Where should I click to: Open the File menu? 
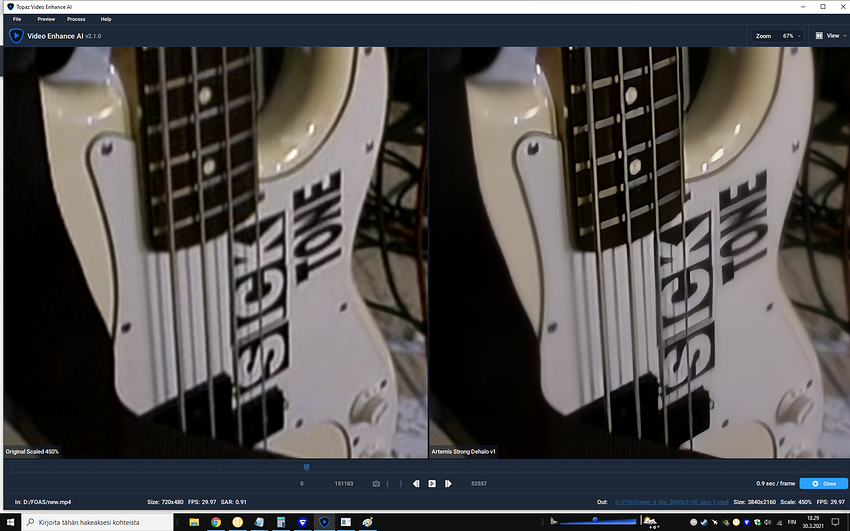17,19
